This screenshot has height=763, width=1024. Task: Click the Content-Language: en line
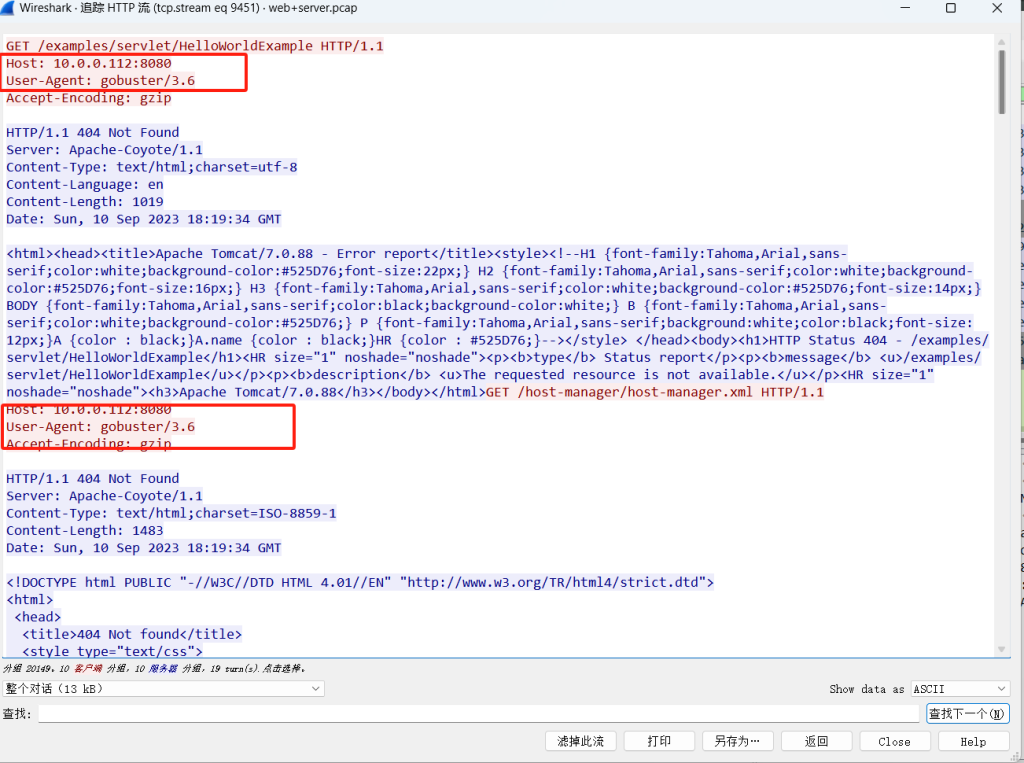[x=85, y=184]
